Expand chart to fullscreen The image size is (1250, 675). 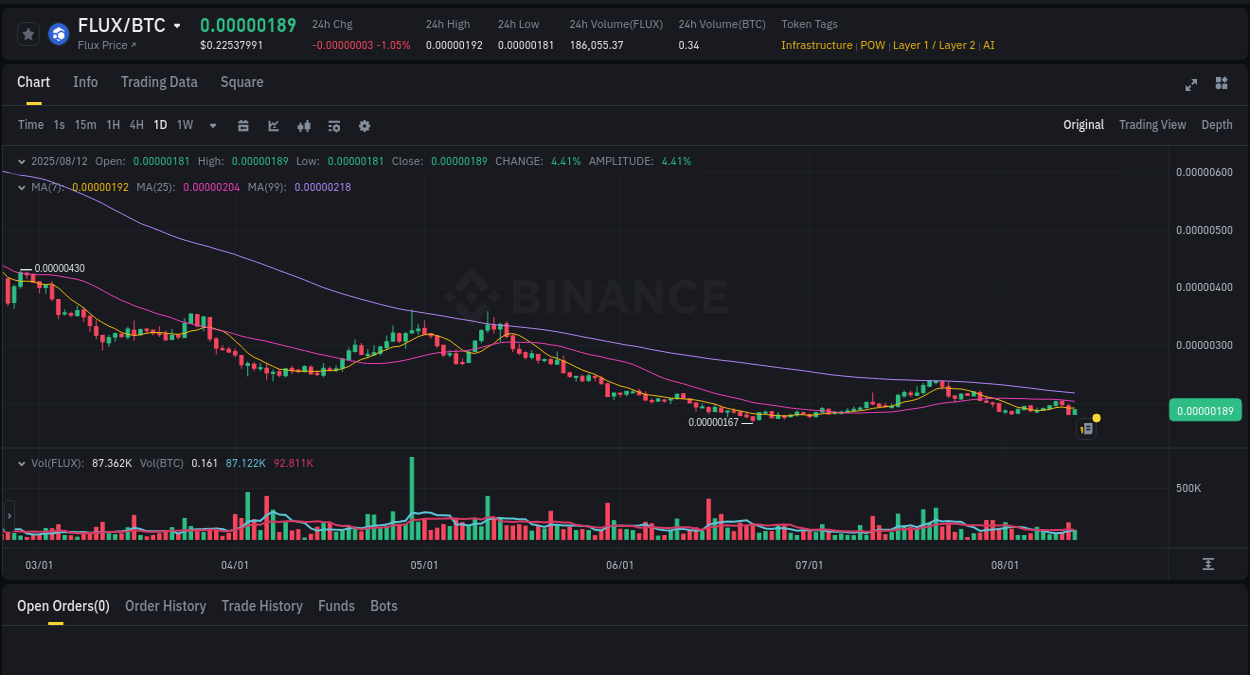click(1191, 84)
